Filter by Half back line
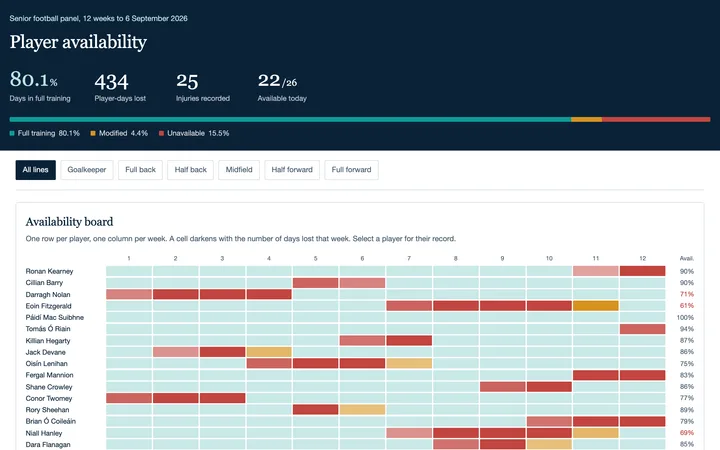This screenshot has height=450, width=720. click(x=191, y=170)
